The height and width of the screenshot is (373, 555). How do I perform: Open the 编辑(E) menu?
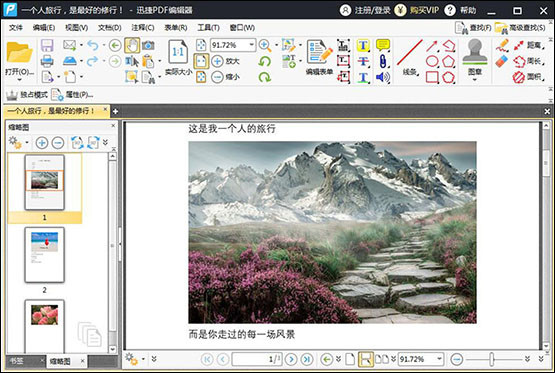[44, 28]
